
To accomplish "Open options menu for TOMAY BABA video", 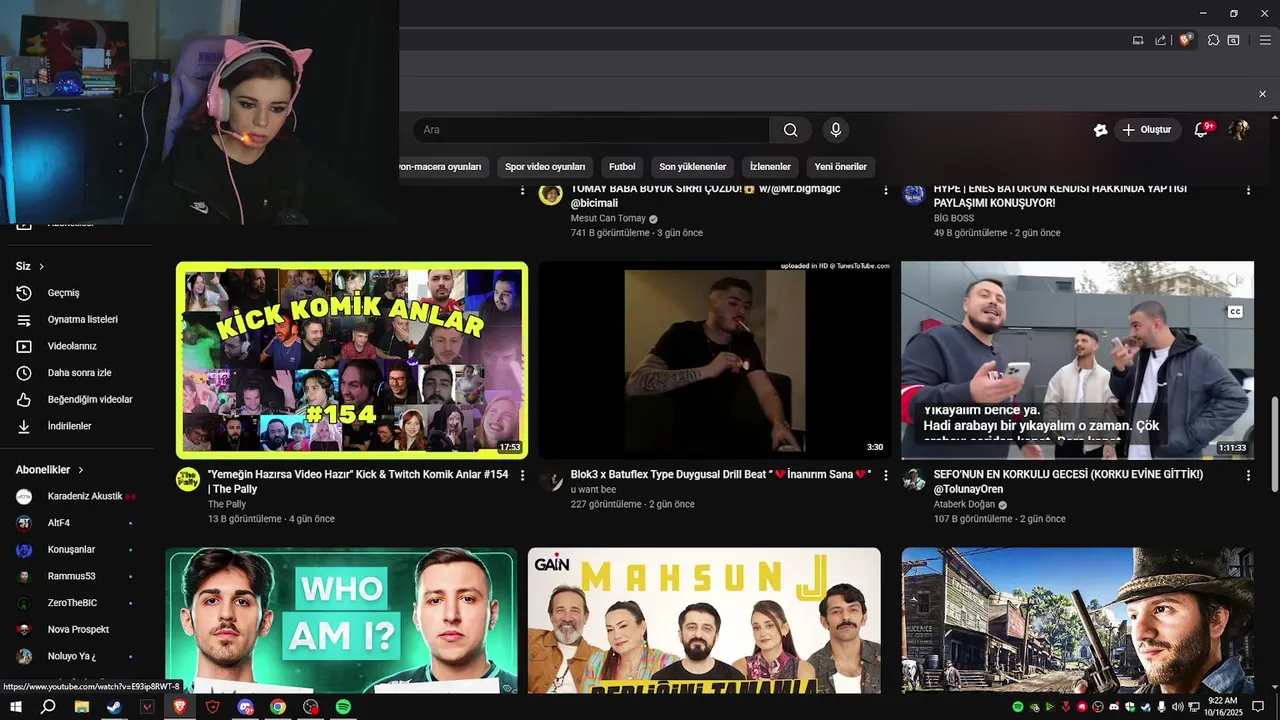I will coord(885,189).
